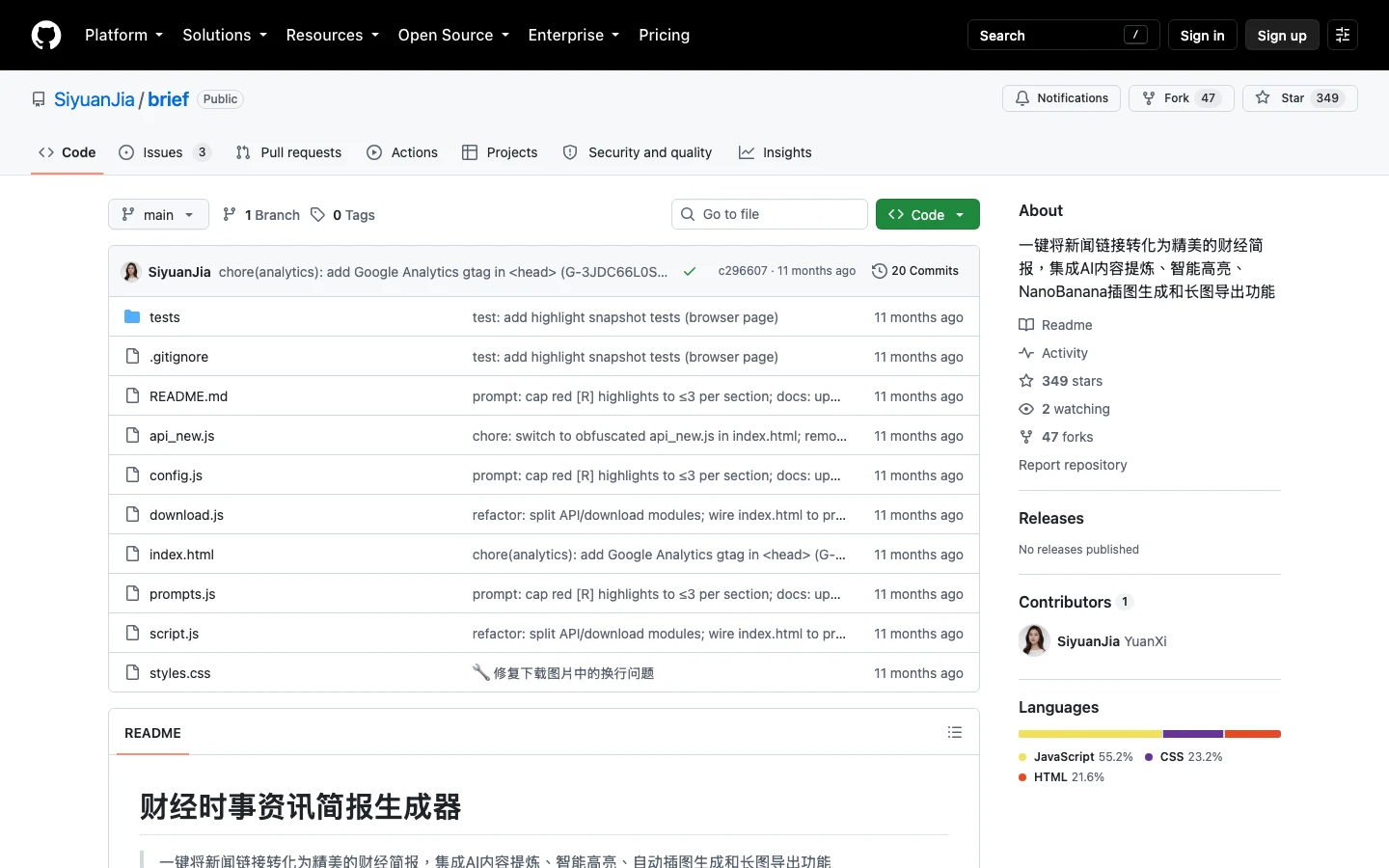Open the GitHub home logo
Image resolution: width=1389 pixels, height=868 pixels.
point(46,35)
